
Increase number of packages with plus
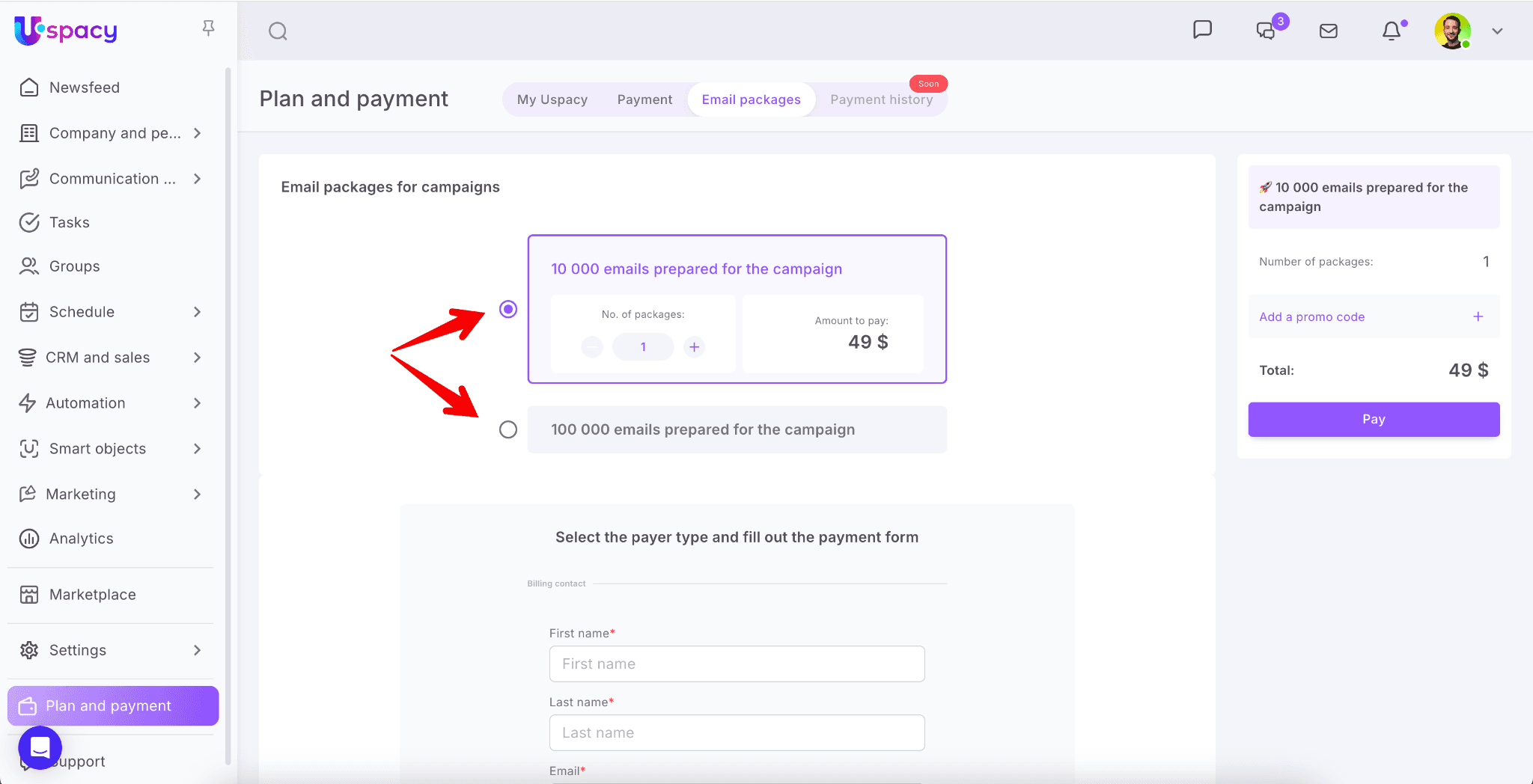tap(694, 347)
